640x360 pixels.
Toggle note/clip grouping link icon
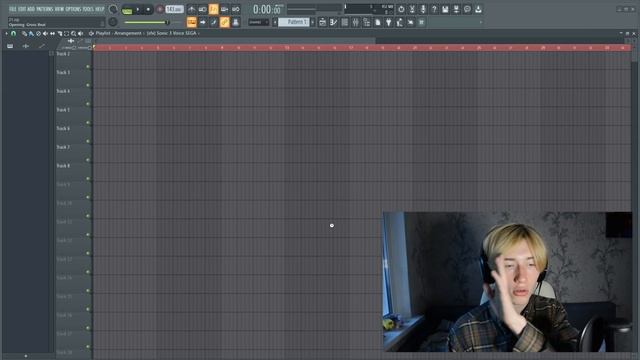224,22
